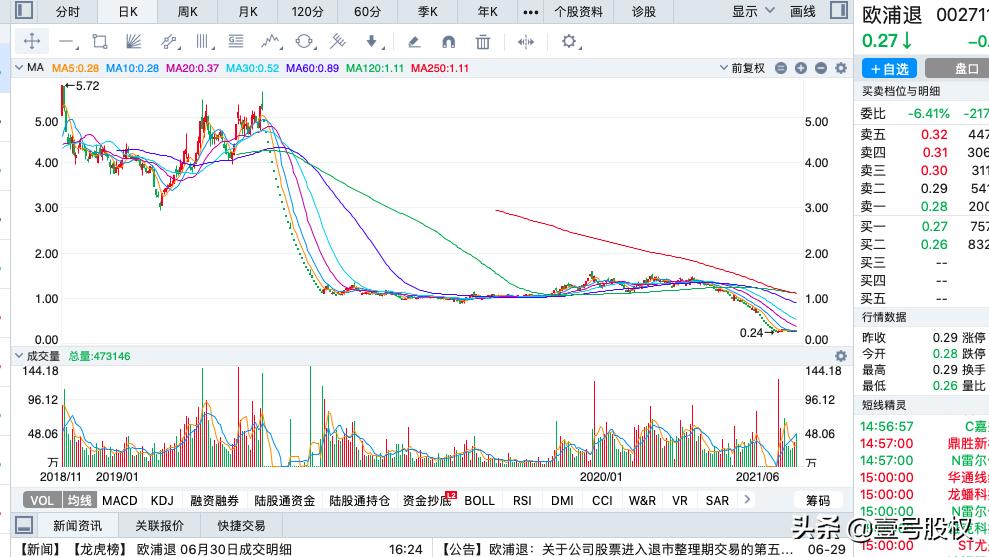
Task: Switch to 60分 period tab
Action: click(x=367, y=11)
